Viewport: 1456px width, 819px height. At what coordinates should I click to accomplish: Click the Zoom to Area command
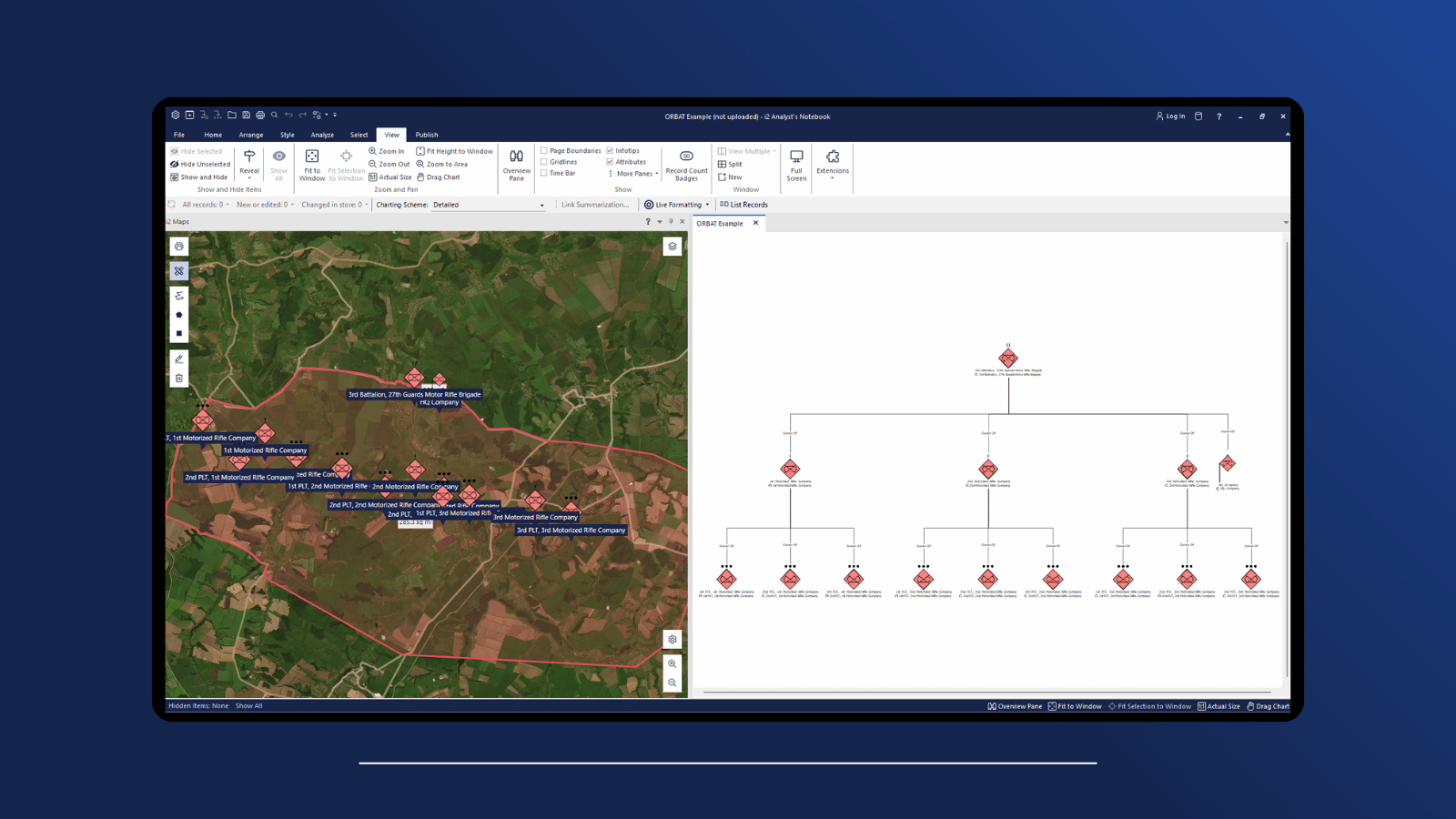(442, 165)
